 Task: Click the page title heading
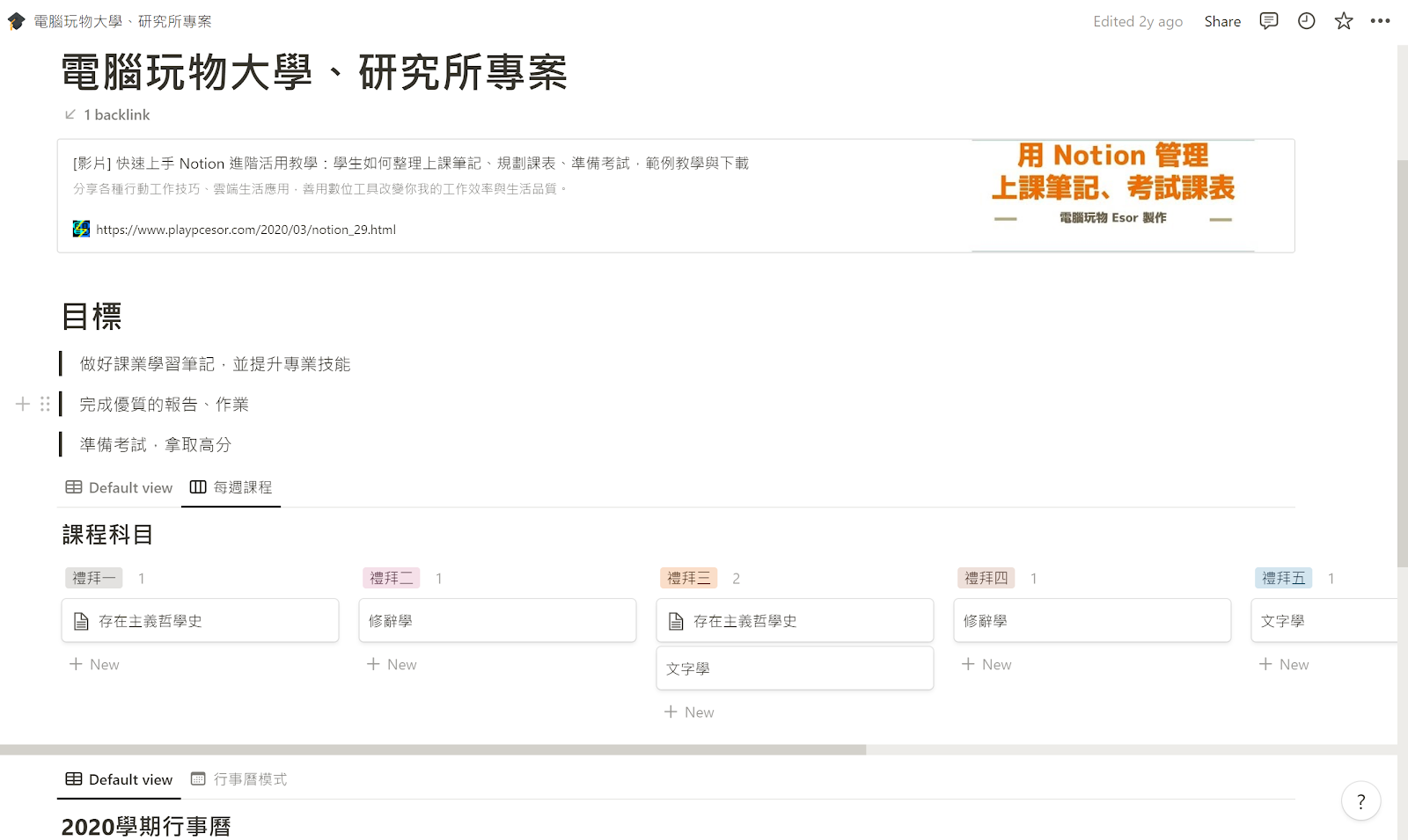314,72
